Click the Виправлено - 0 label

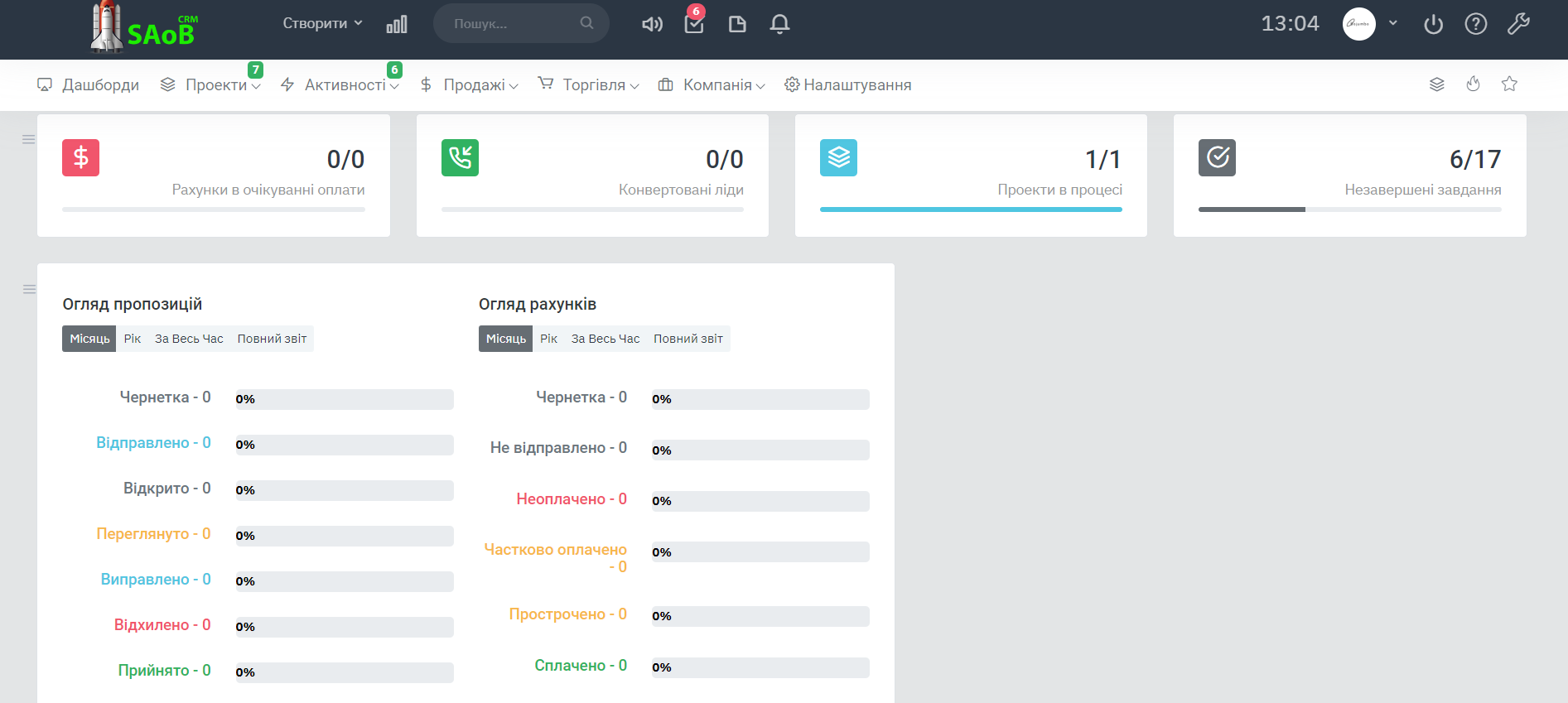click(156, 580)
